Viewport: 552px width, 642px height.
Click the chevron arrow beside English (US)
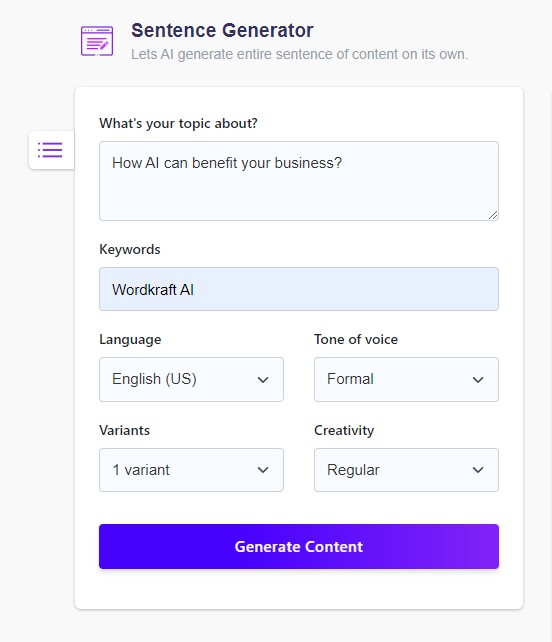pos(263,380)
